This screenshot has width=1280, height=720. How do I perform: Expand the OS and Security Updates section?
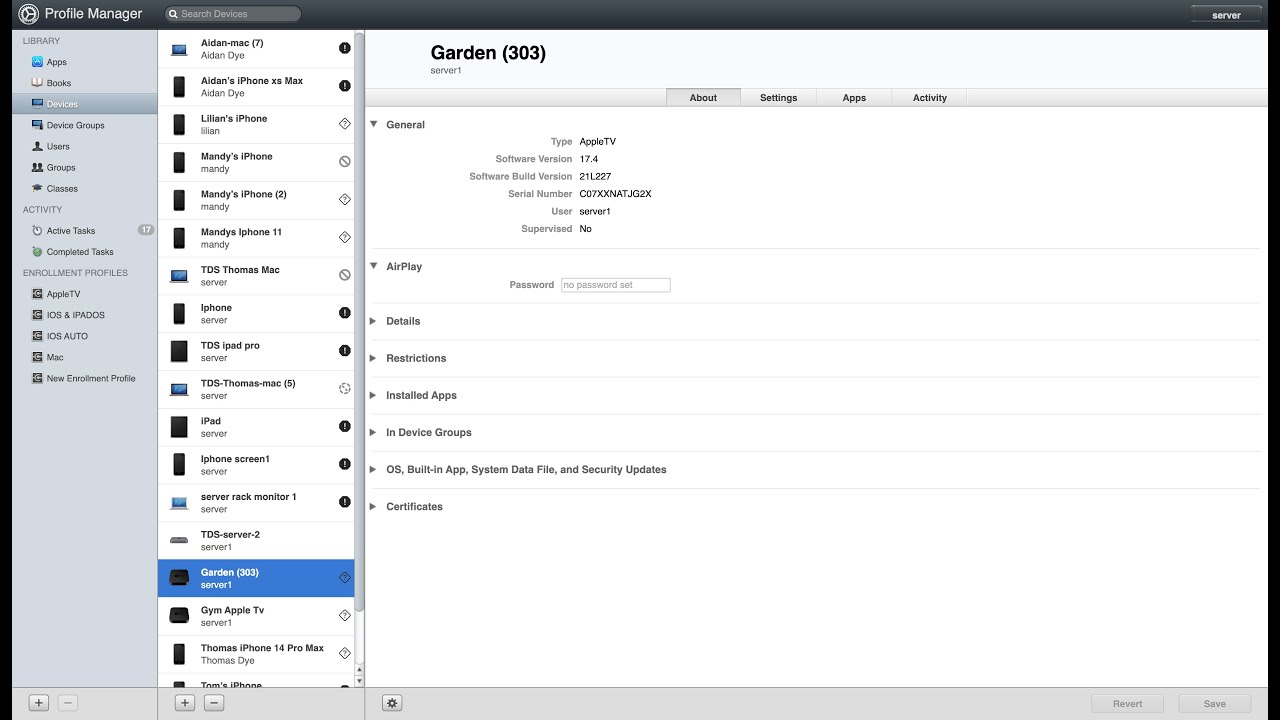point(374,469)
